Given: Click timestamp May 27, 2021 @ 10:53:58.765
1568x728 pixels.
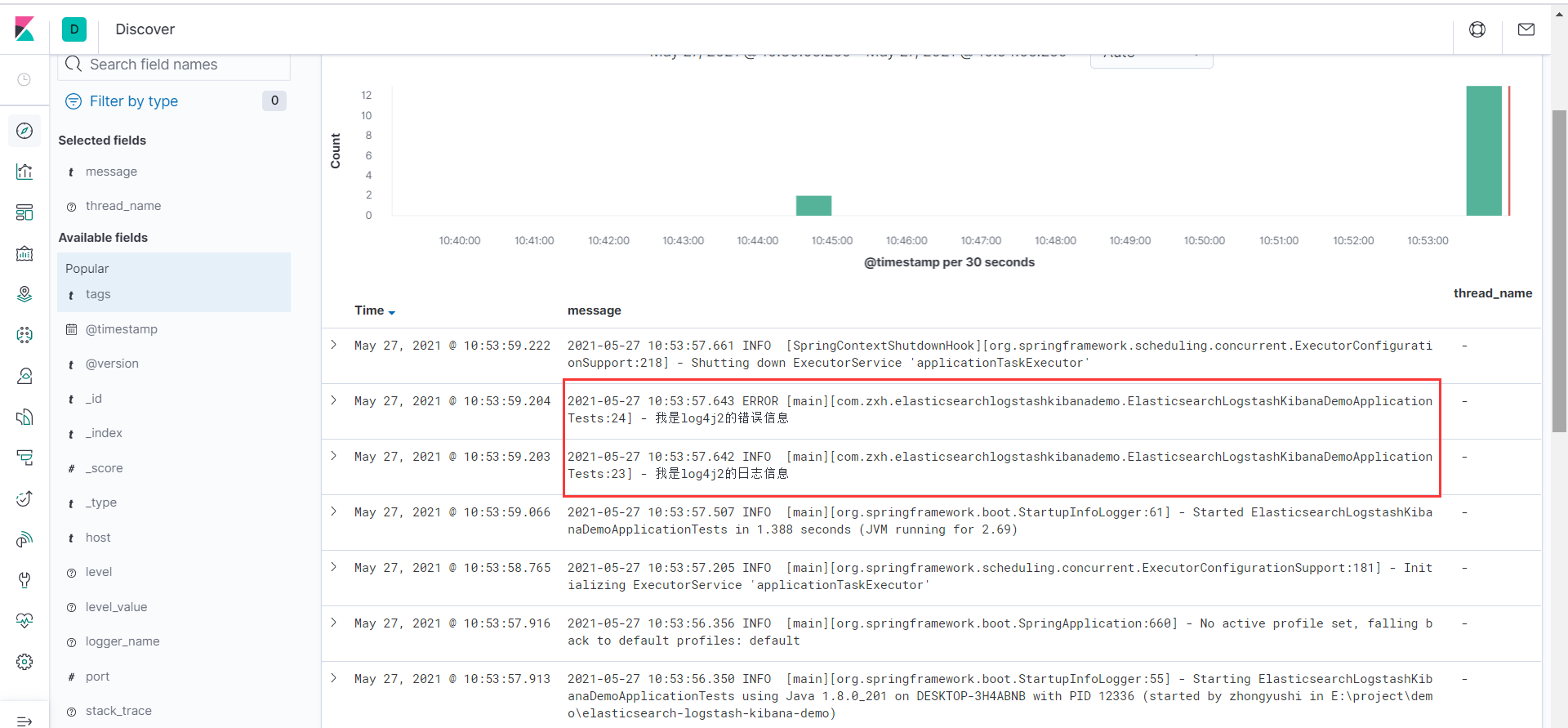Looking at the screenshot, I should [452, 568].
